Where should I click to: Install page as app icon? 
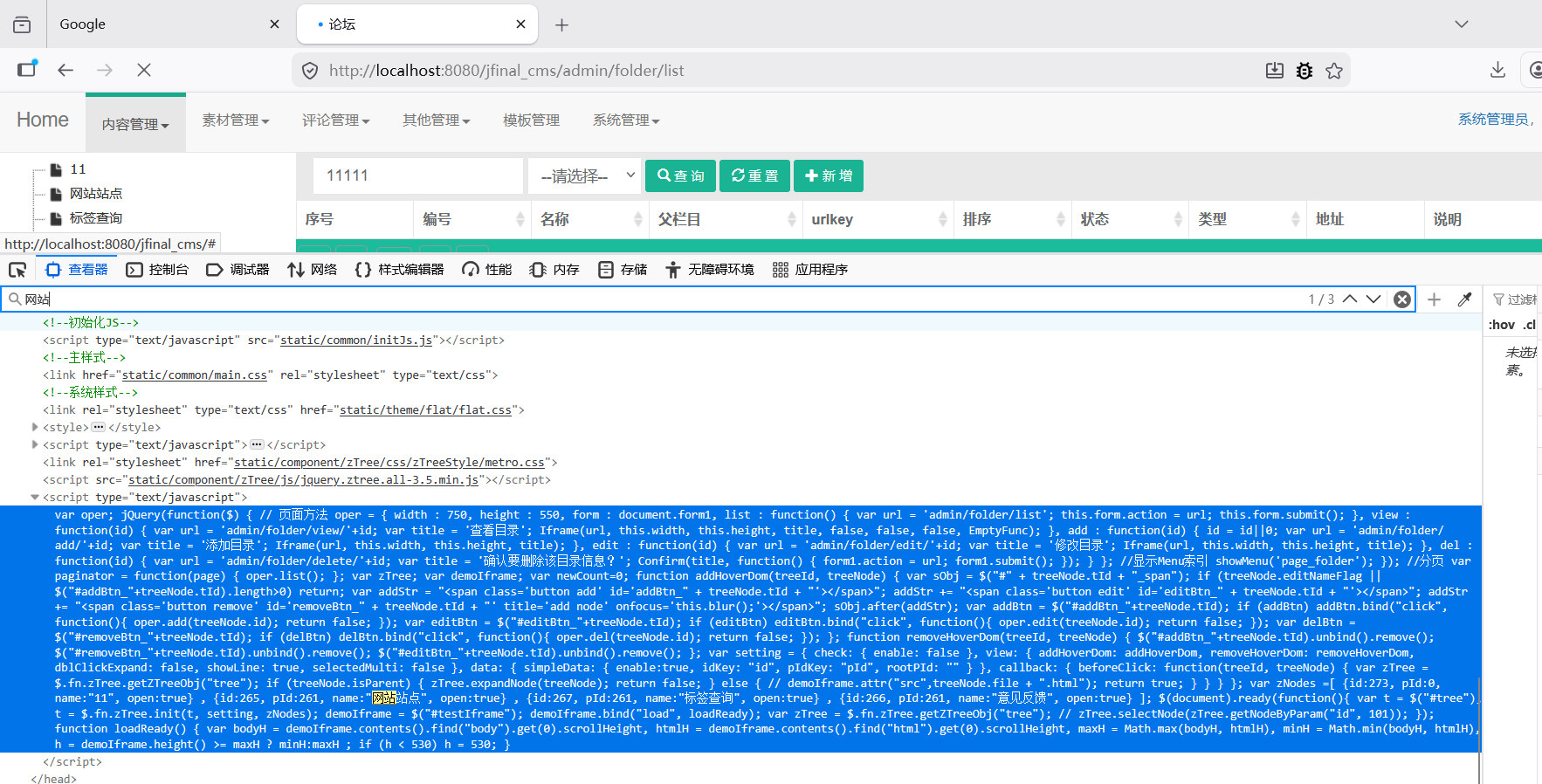pyautogui.click(x=1275, y=71)
